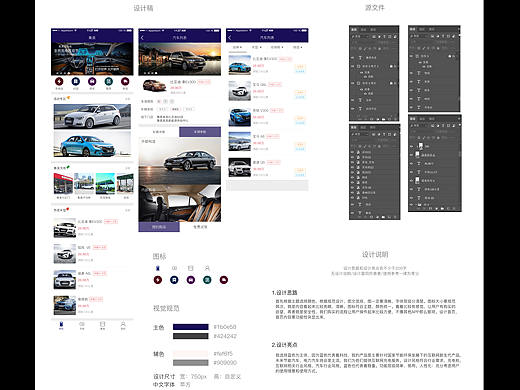
Task: Tap purple bottom-left button on car detail screen
Action: [x=159, y=227]
